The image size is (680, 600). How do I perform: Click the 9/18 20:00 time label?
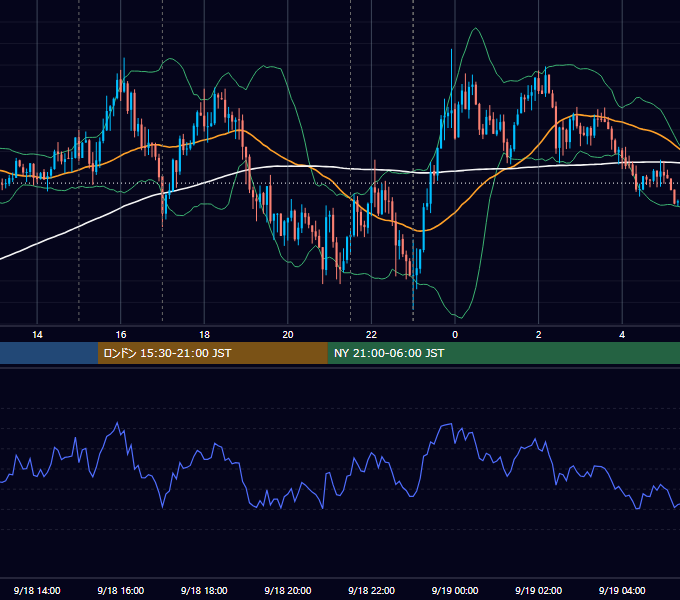coord(288,590)
